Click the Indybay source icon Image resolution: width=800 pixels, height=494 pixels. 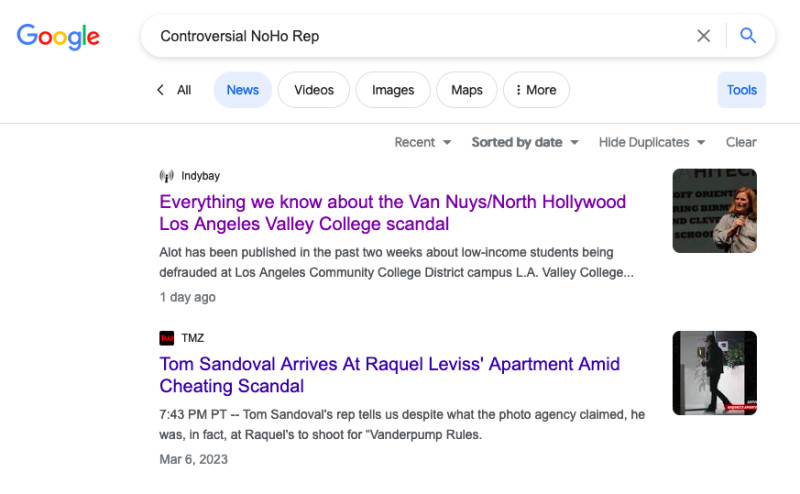167,176
